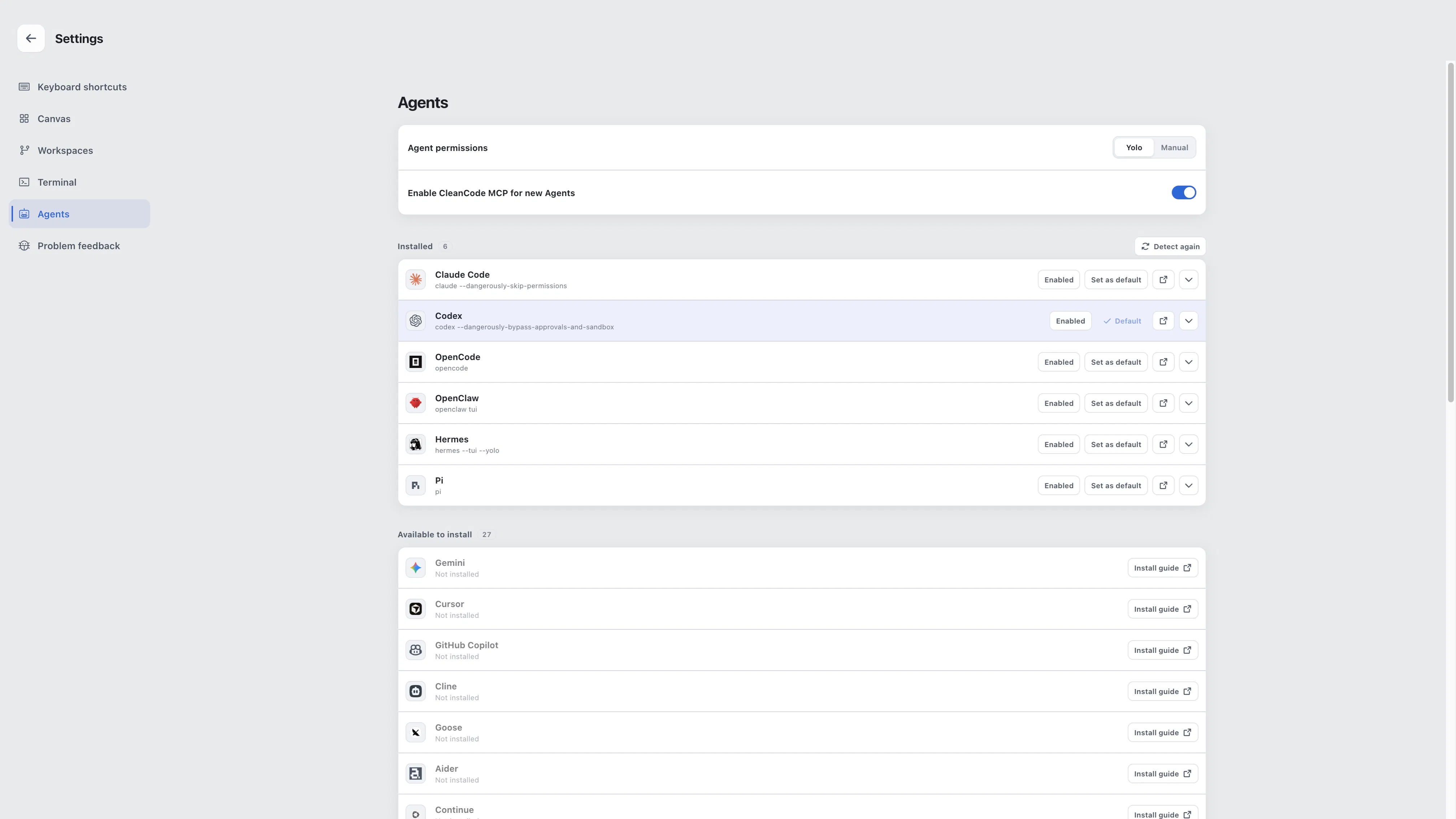
Task: Open Claude Code external link icon
Action: pyautogui.click(x=1163, y=280)
